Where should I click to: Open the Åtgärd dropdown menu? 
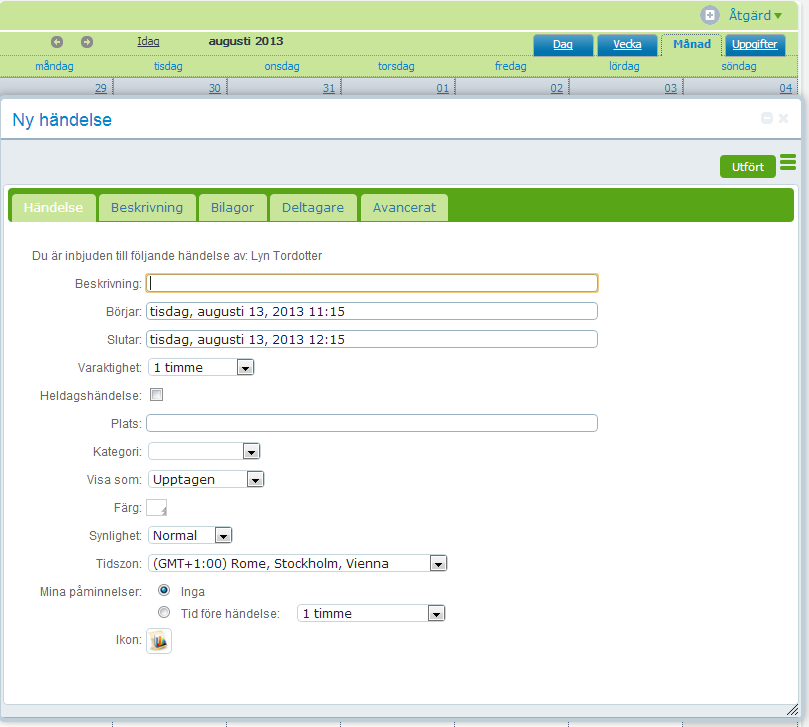pos(755,15)
